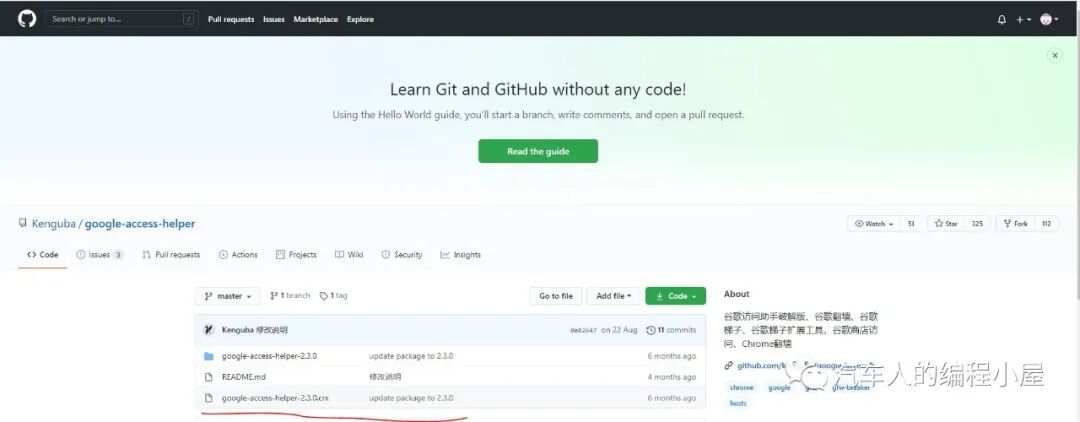1080x422 pixels.
Task: Select the Code tab
Action: [43, 255]
